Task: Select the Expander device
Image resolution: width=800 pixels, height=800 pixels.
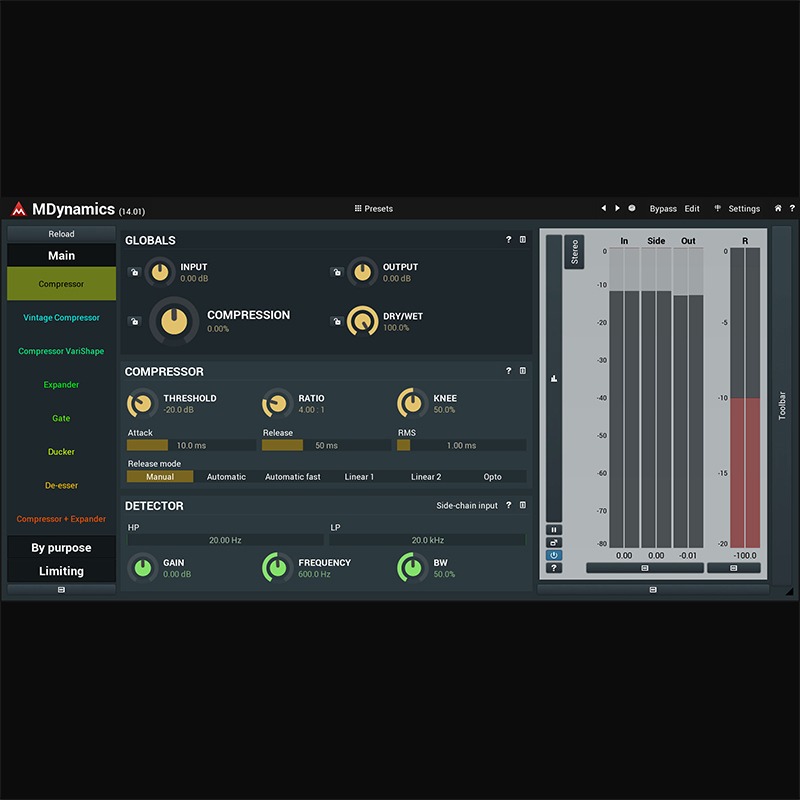Action: tap(61, 385)
